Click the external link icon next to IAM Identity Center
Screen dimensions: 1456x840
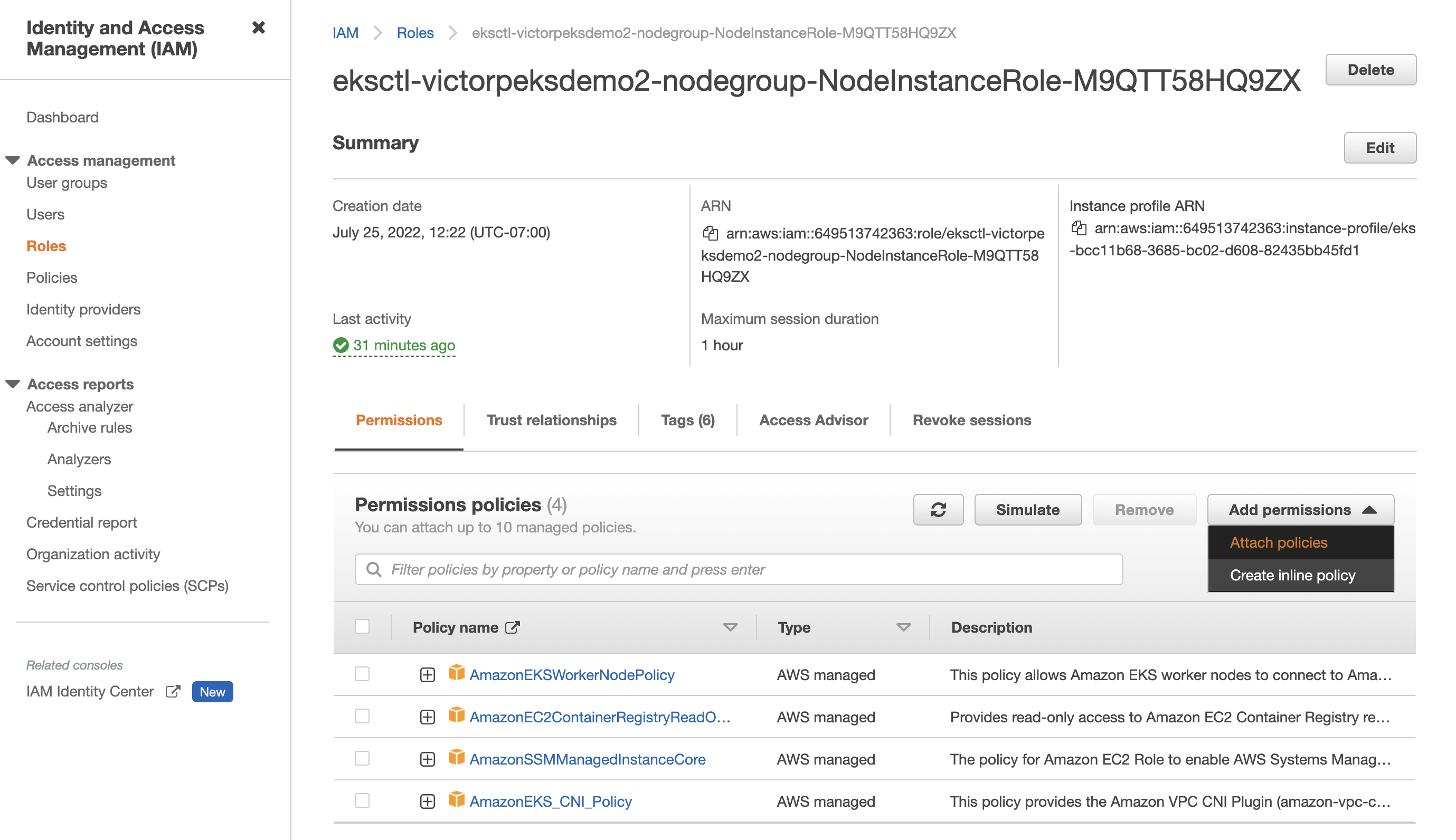[173, 691]
